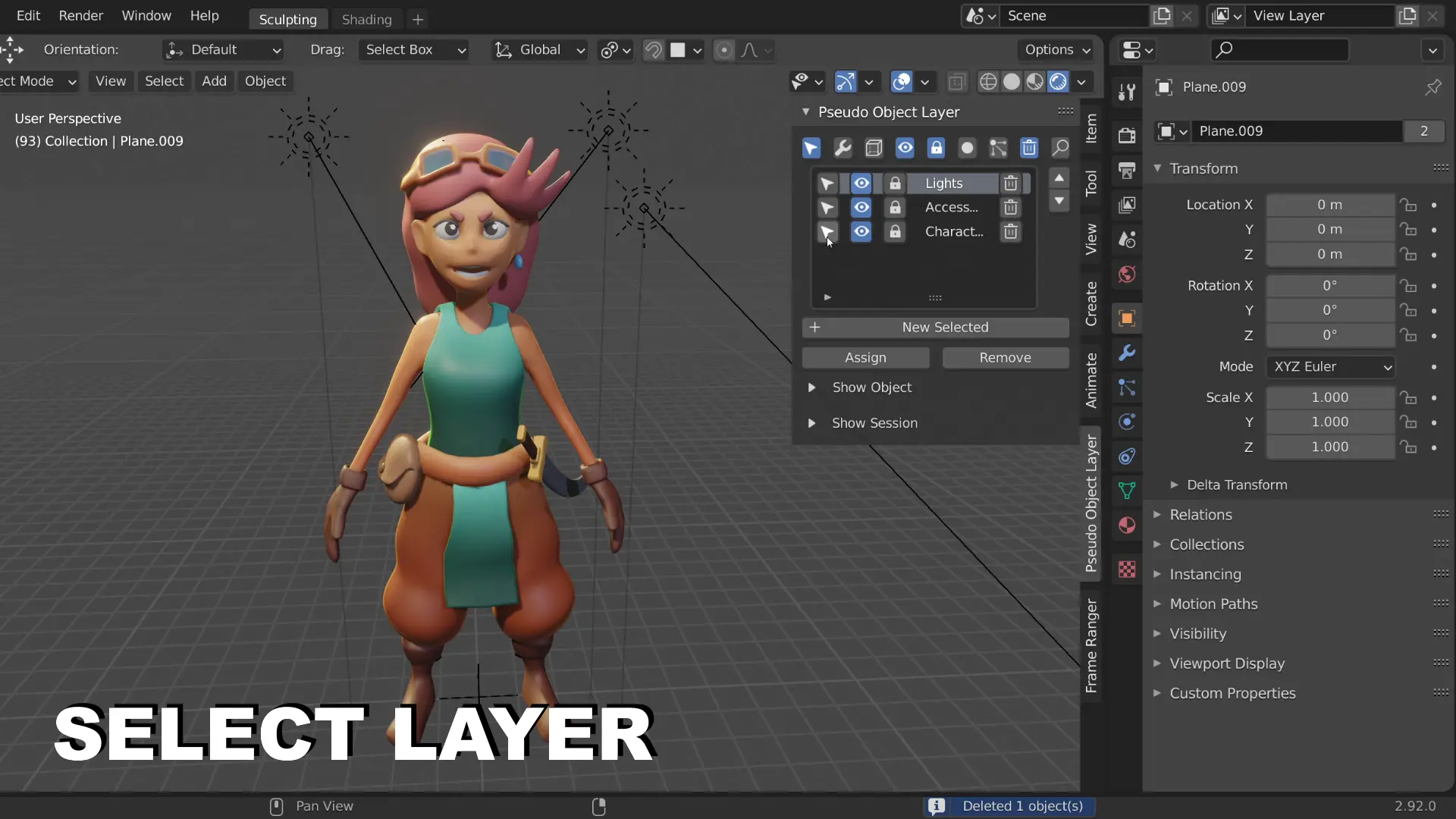The image size is (1456, 819).
Task: Open the World properties tab icon
Action: click(1127, 274)
